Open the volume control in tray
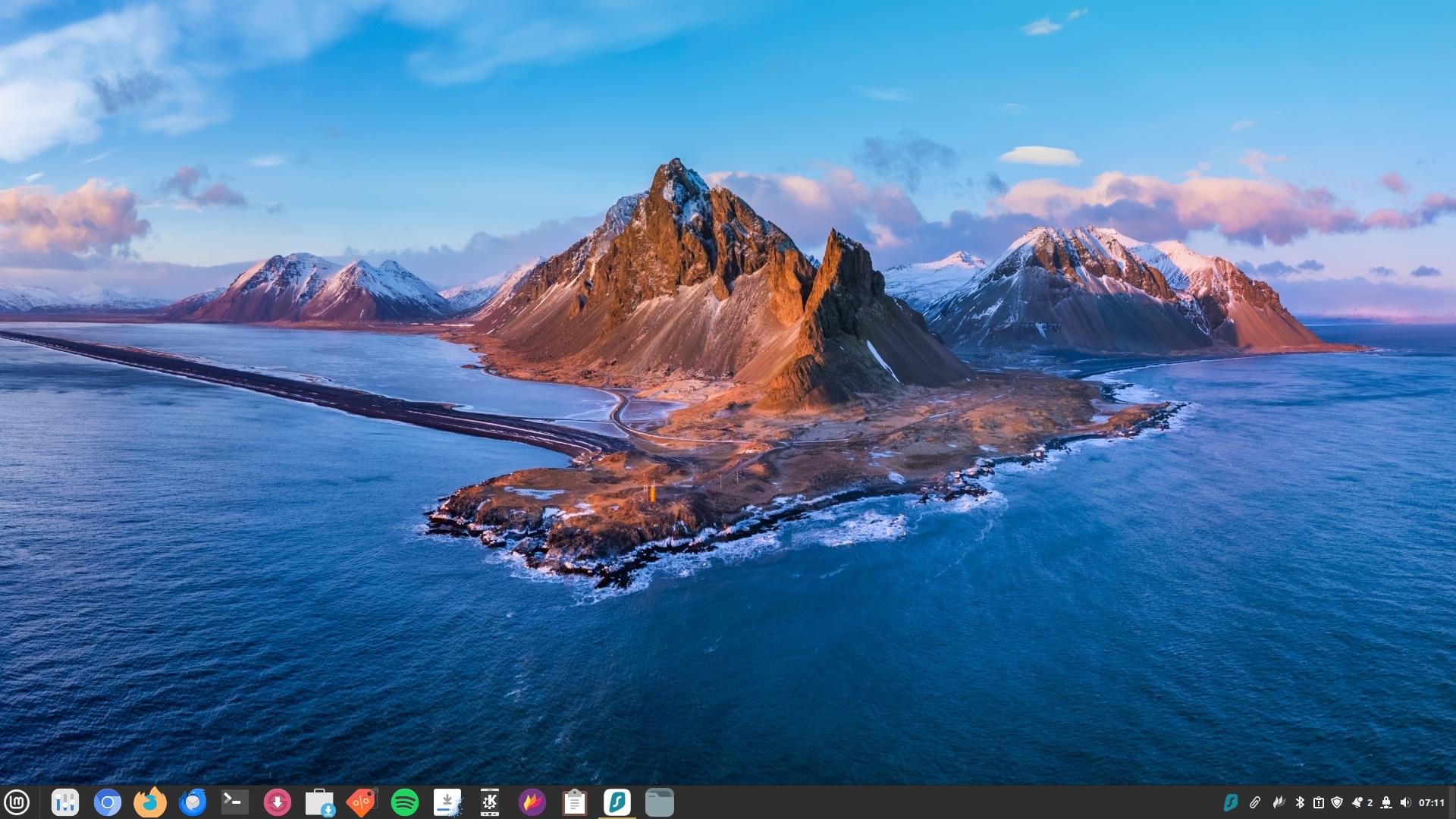1456x819 pixels. [x=1405, y=802]
